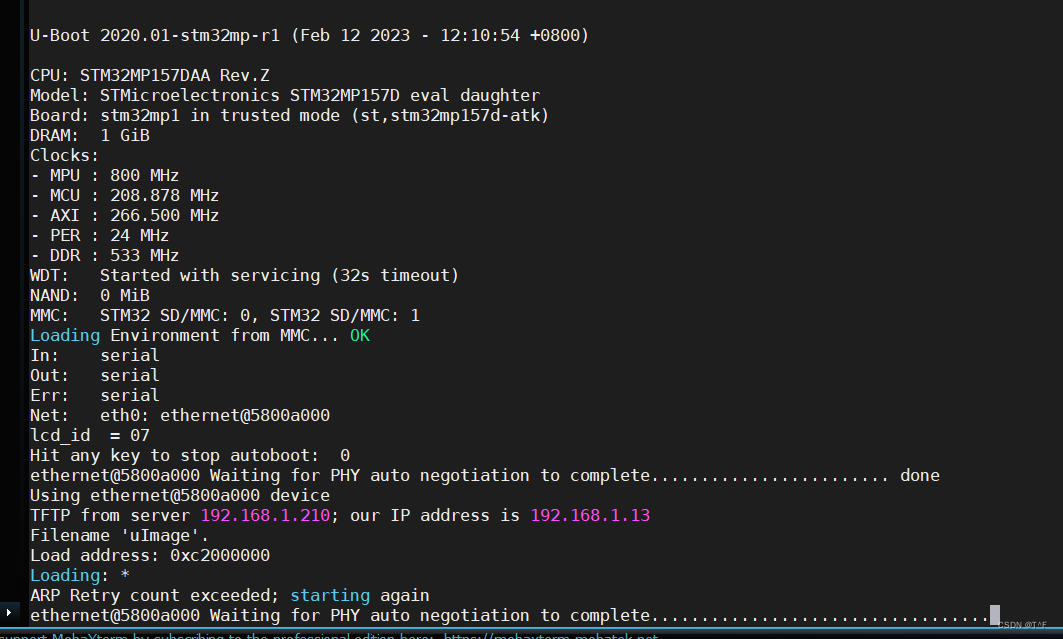Click the word done after PHY negotiation

pyautogui.click(x=919, y=475)
